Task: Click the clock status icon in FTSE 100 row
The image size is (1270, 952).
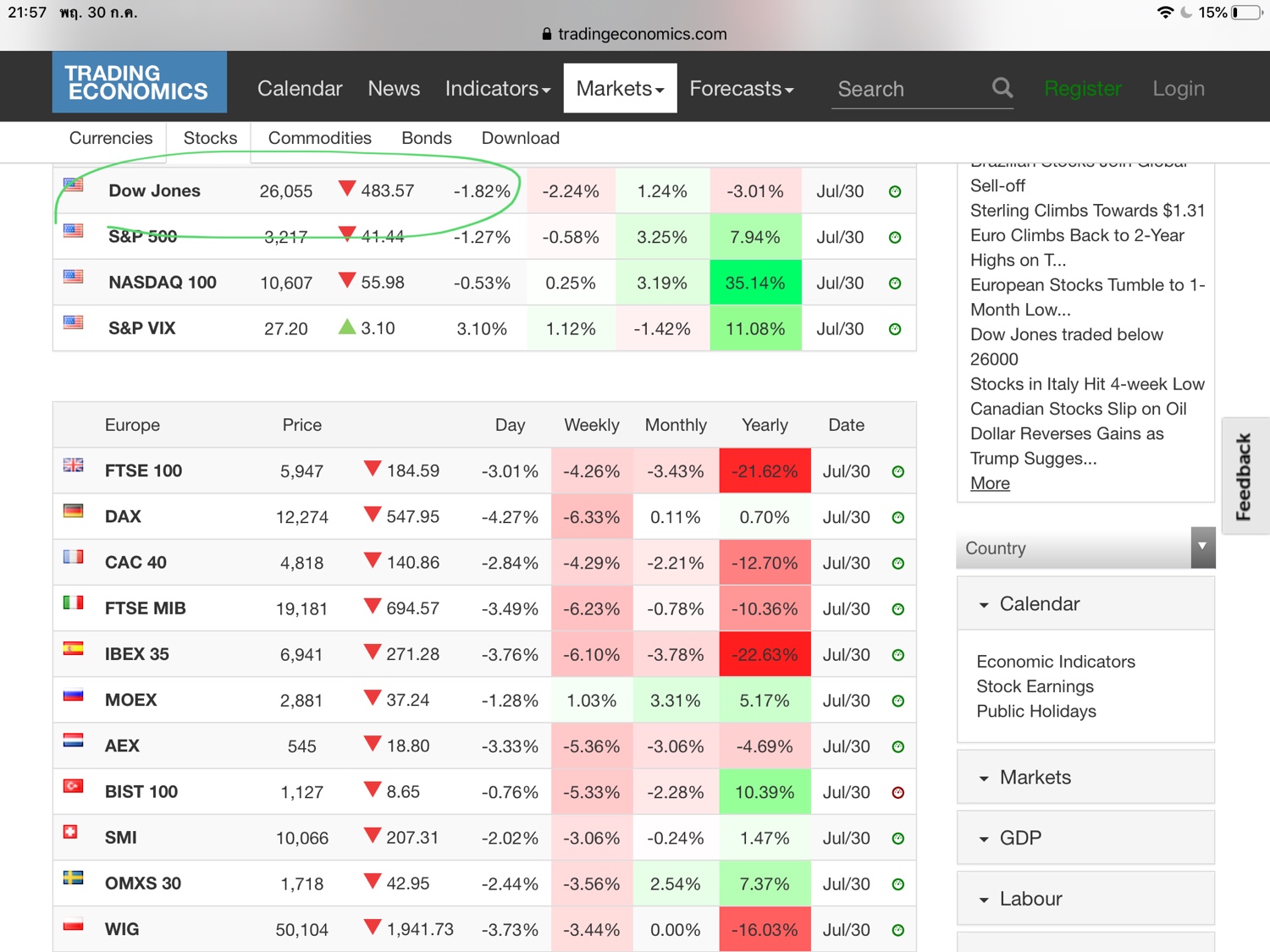Action: click(898, 471)
